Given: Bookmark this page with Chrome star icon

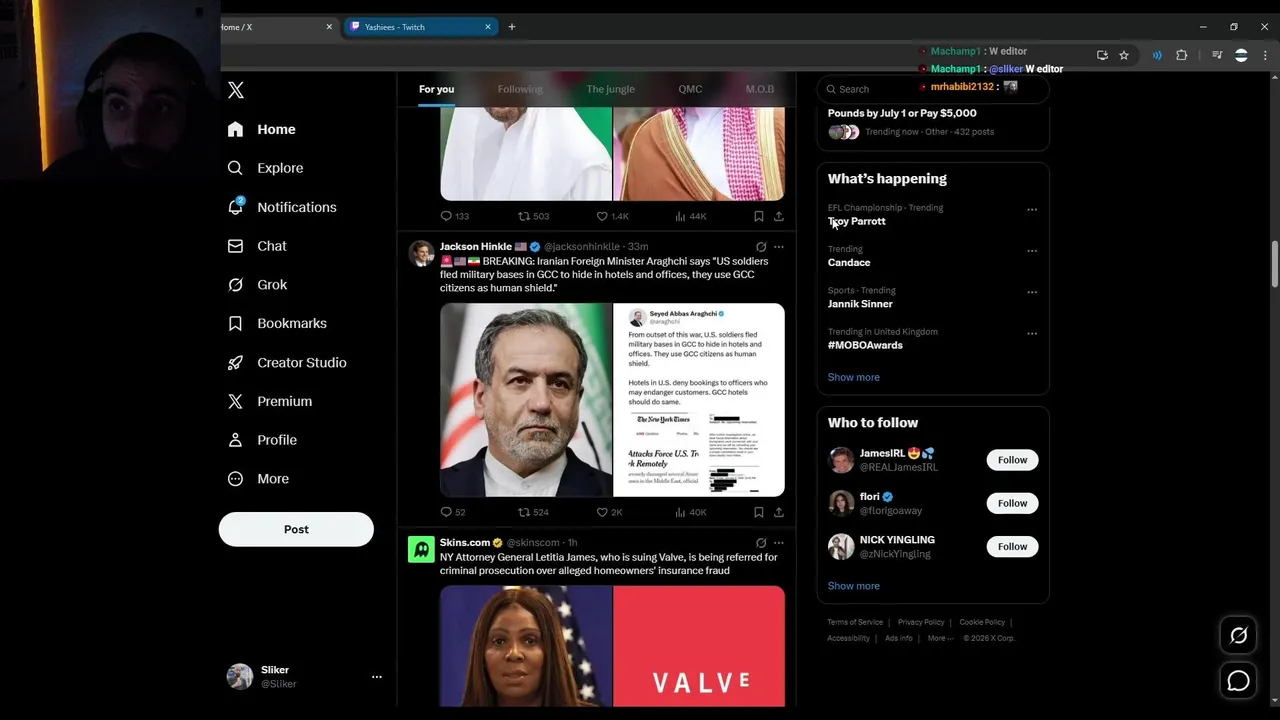Looking at the screenshot, I should click(x=1124, y=55).
